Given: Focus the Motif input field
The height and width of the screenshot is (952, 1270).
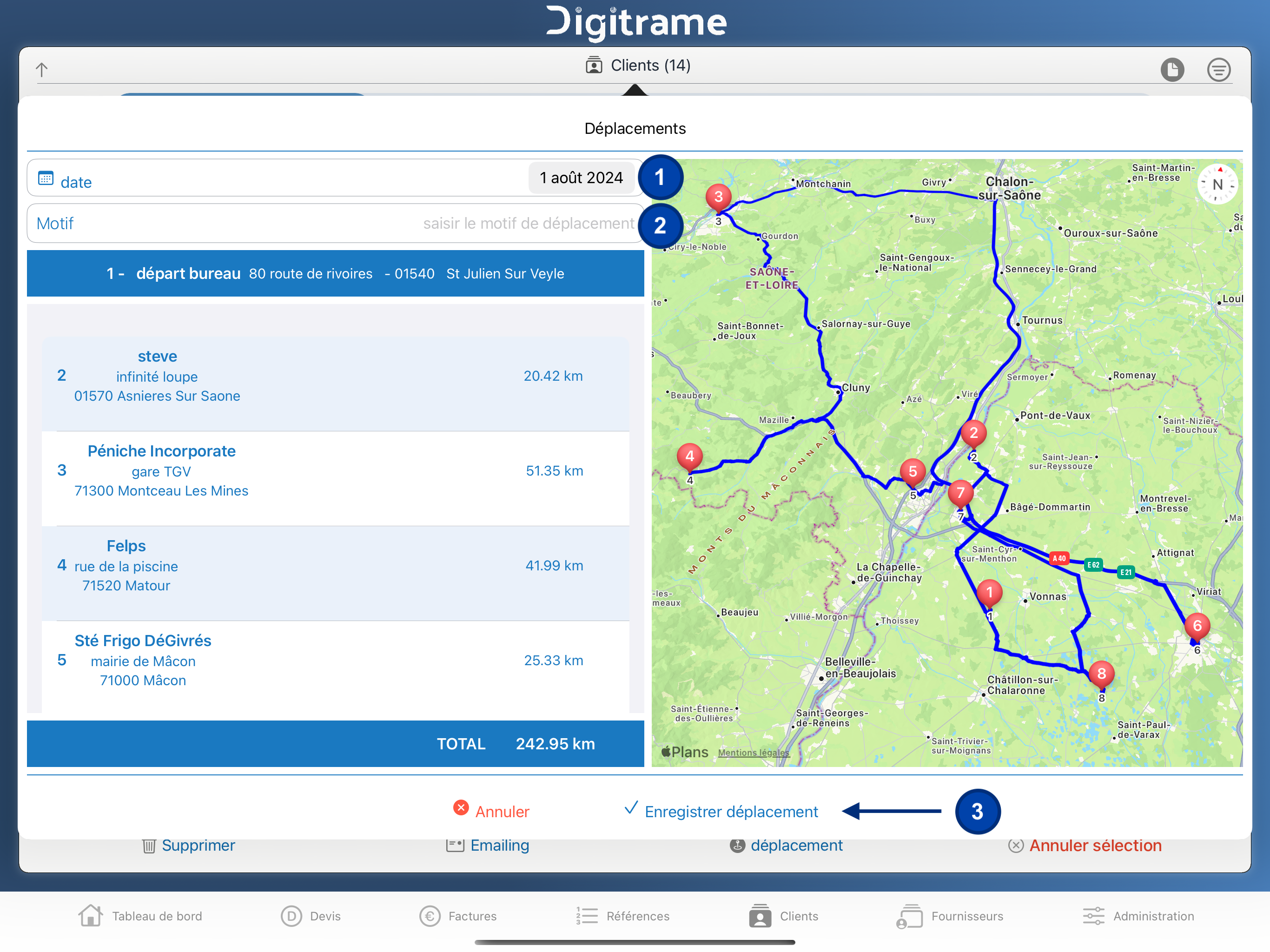Looking at the screenshot, I should [335, 224].
